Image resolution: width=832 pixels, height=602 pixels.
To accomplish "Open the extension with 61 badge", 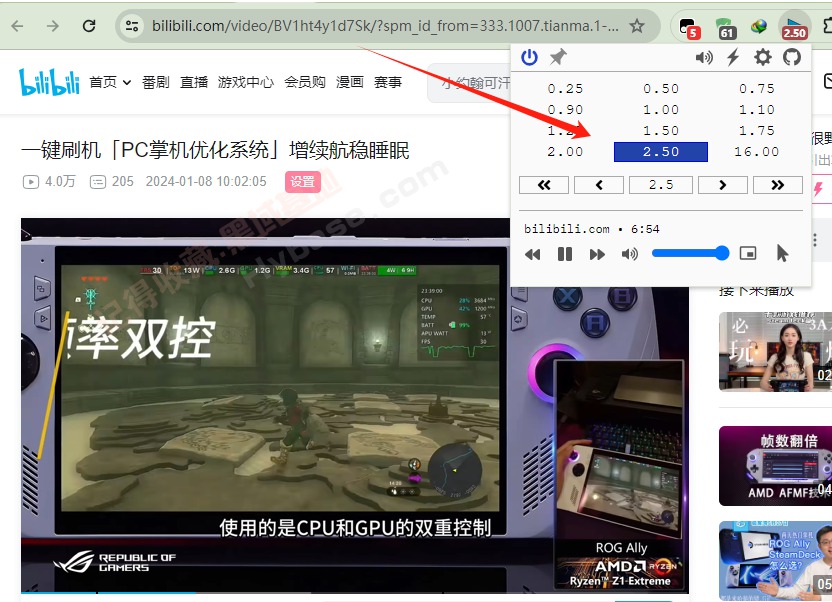I will tap(725, 28).
